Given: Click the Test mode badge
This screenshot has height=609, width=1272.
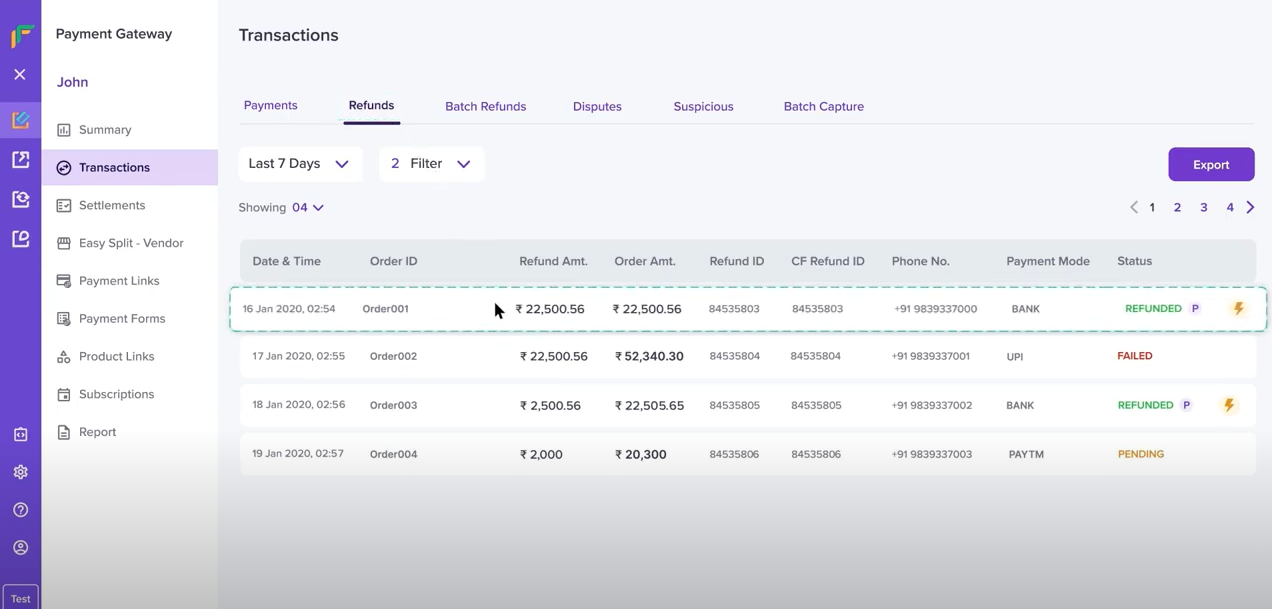Looking at the screenshot, I should point(20,598).
